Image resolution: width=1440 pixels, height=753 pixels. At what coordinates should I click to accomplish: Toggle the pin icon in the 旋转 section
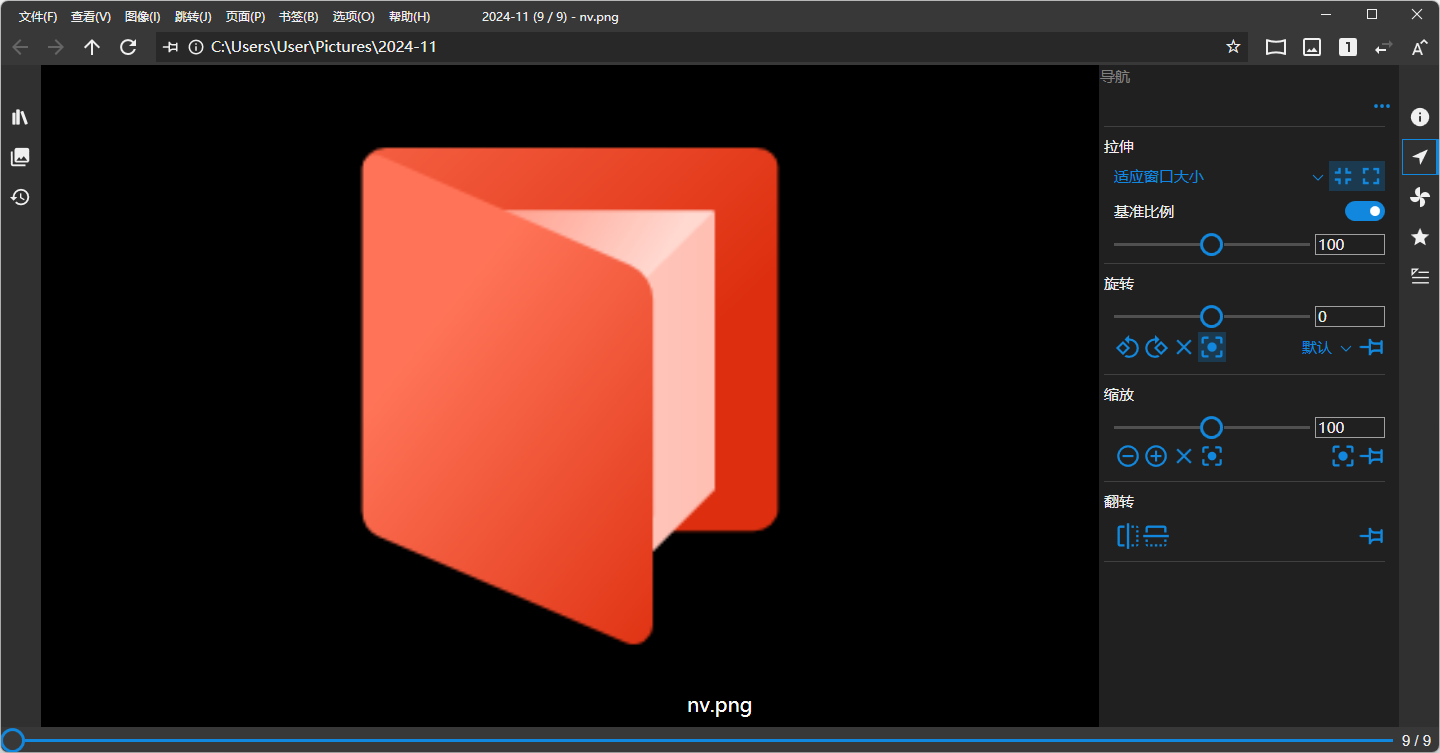point(1372,347)
